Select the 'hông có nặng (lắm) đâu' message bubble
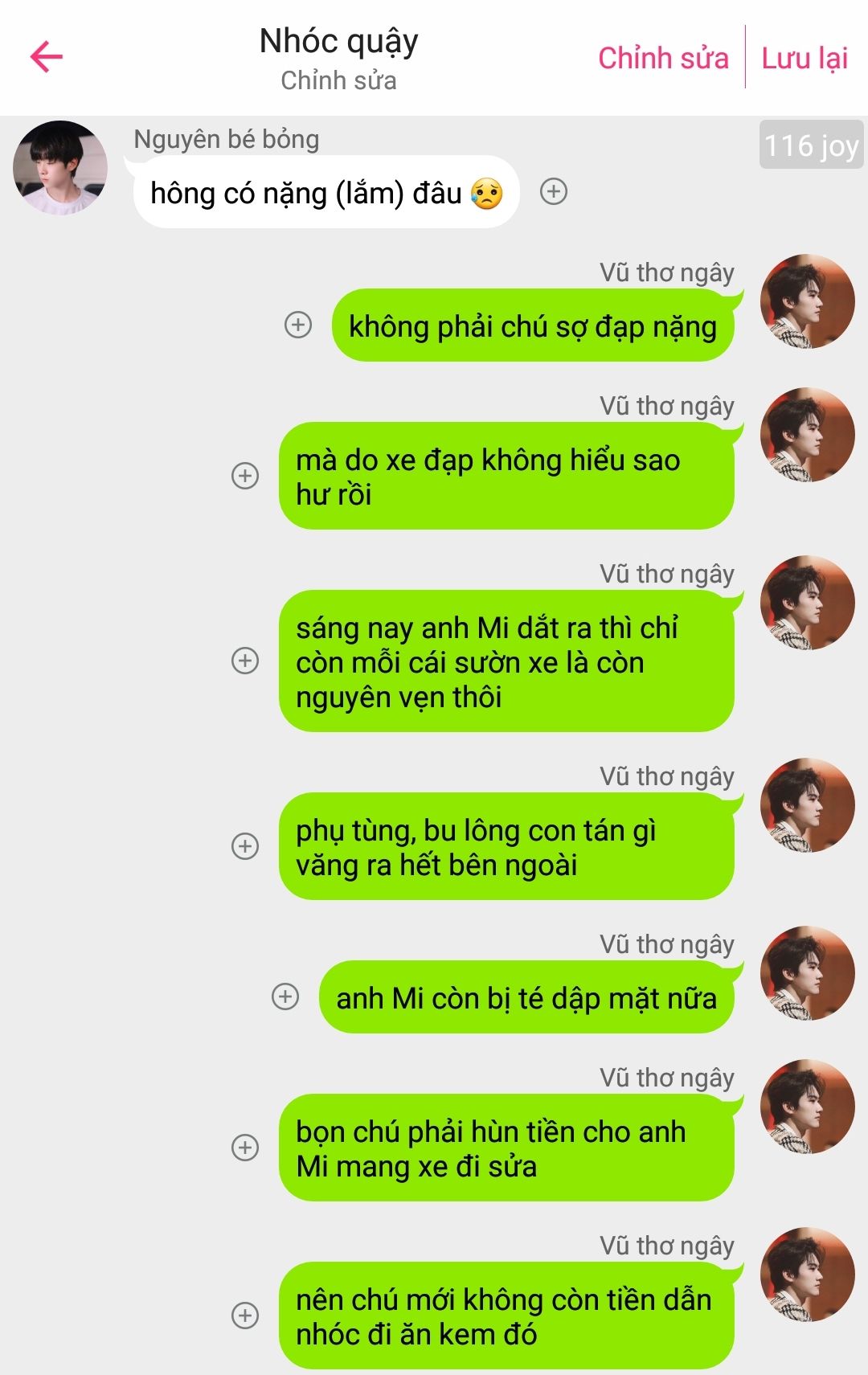 coord(326,192)
